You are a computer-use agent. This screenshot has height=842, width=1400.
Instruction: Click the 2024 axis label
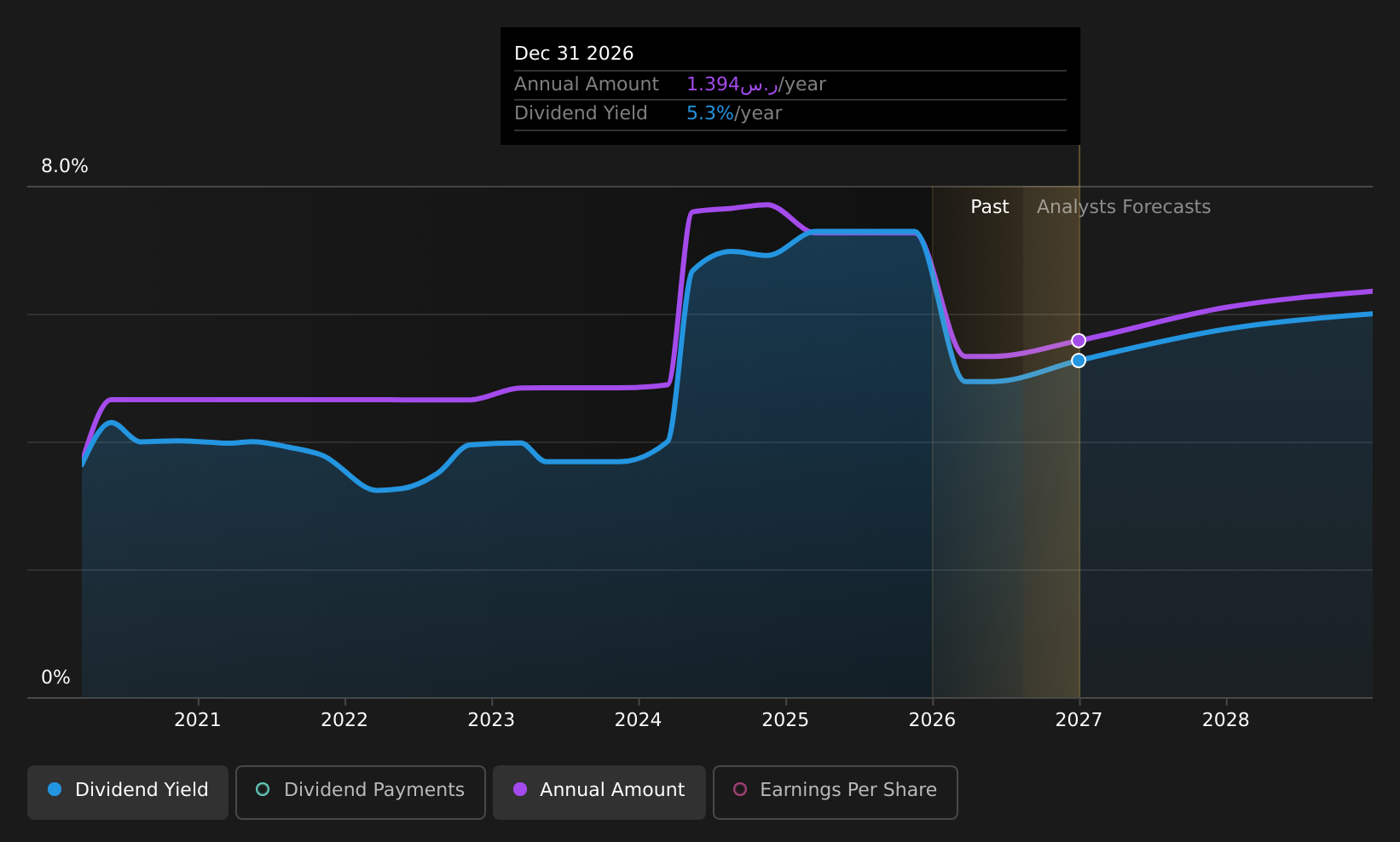639,720
